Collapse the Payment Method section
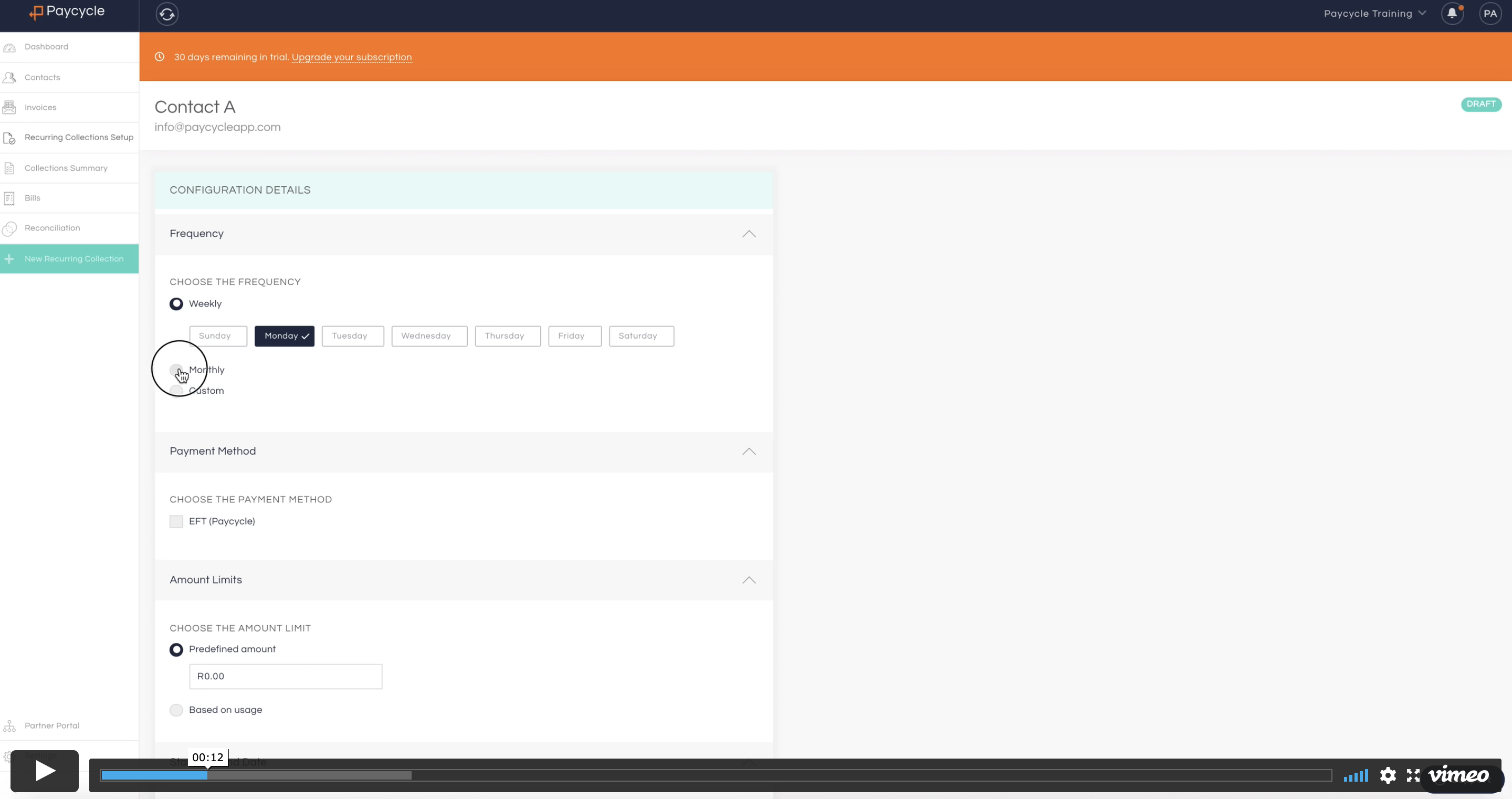The height and width of the screenshot is (799, 1512). point(748,451)
